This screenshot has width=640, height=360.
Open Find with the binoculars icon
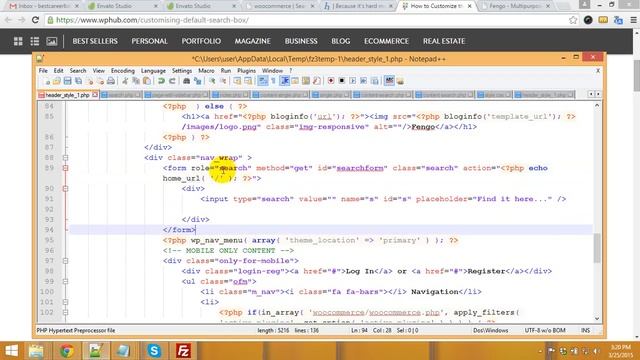[x=187, y=81]
